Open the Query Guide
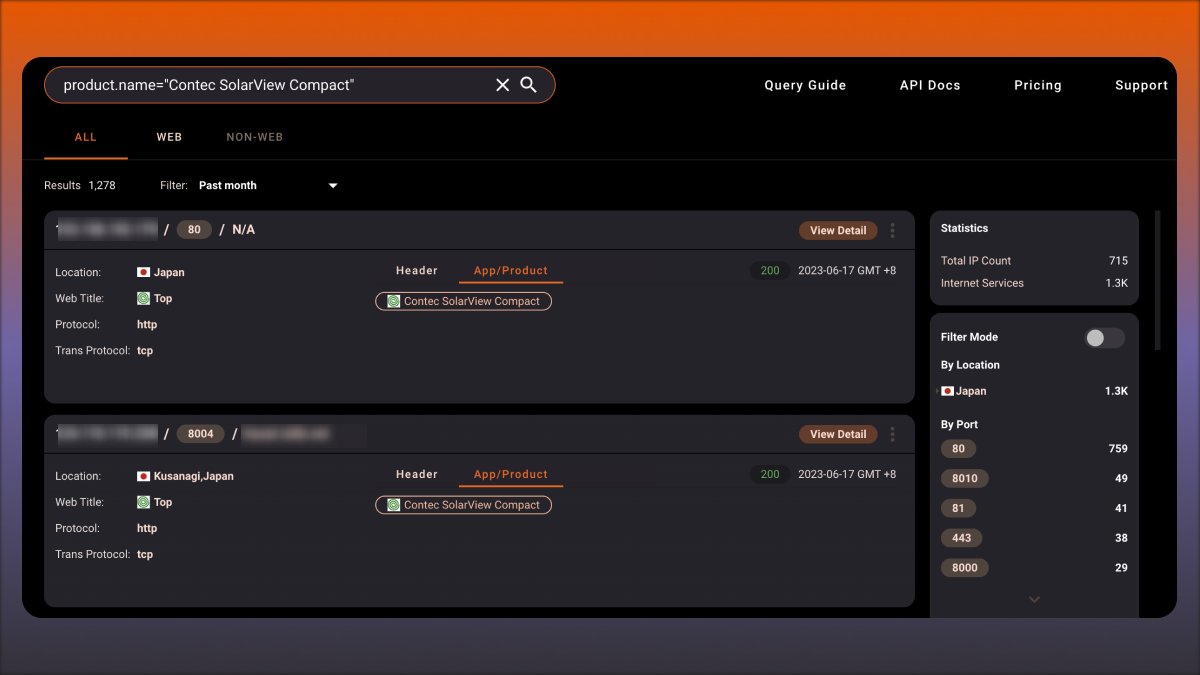Image resolution: width=1200 pixels, height=675 pixels. tap(805, 85)
